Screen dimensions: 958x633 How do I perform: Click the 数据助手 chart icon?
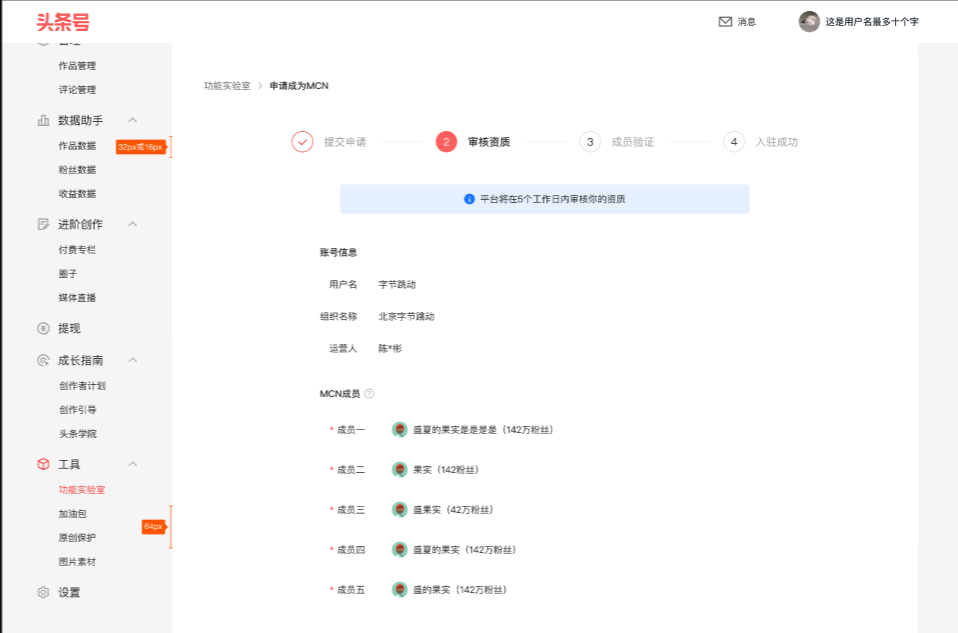pos(43,120)
